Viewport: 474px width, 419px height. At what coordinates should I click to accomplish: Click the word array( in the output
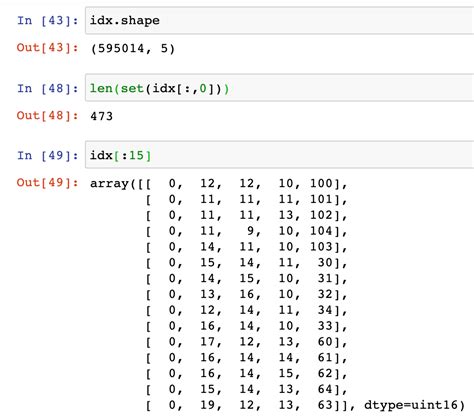(x=113, y=184)
